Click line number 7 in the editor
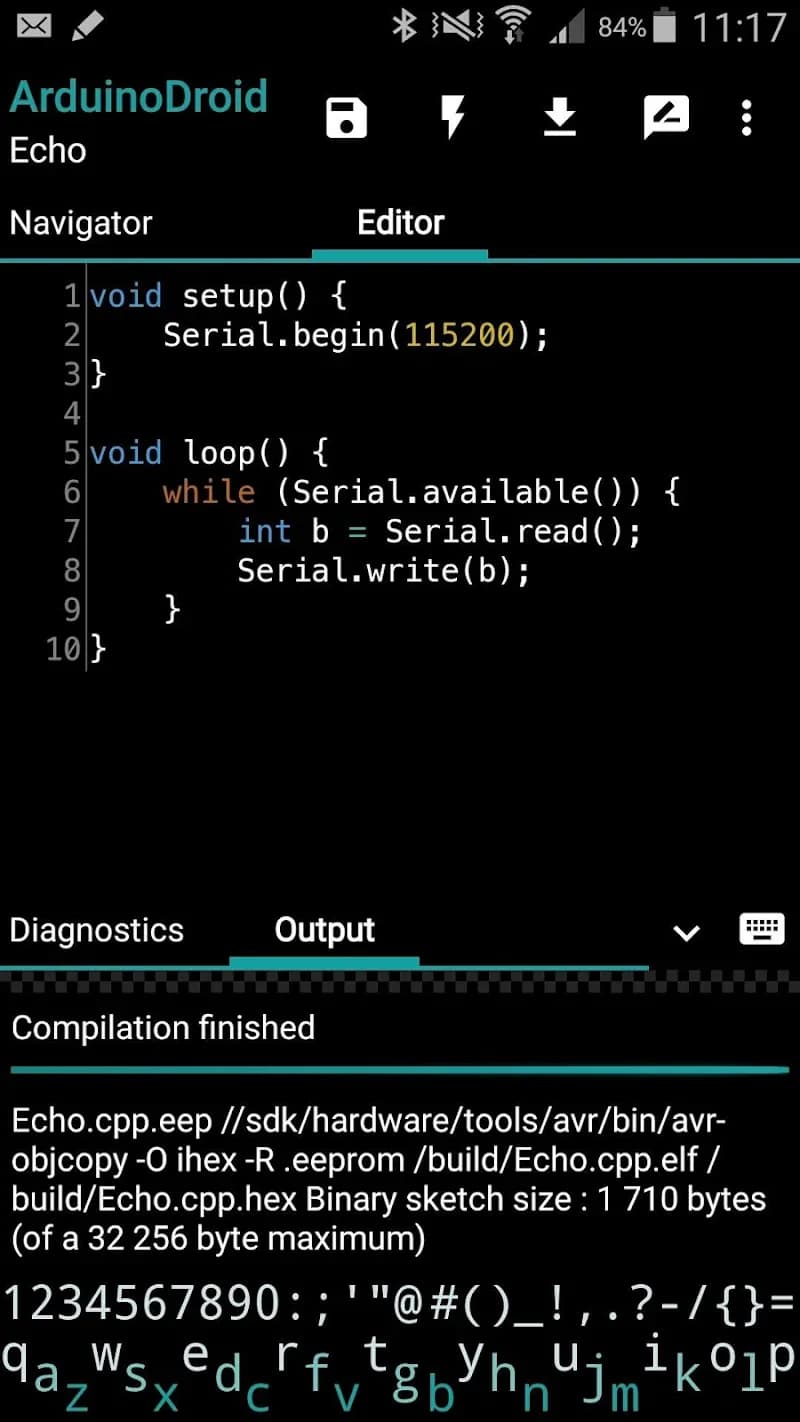This screenshot has height=1422, width=800. tap(71, 531)
